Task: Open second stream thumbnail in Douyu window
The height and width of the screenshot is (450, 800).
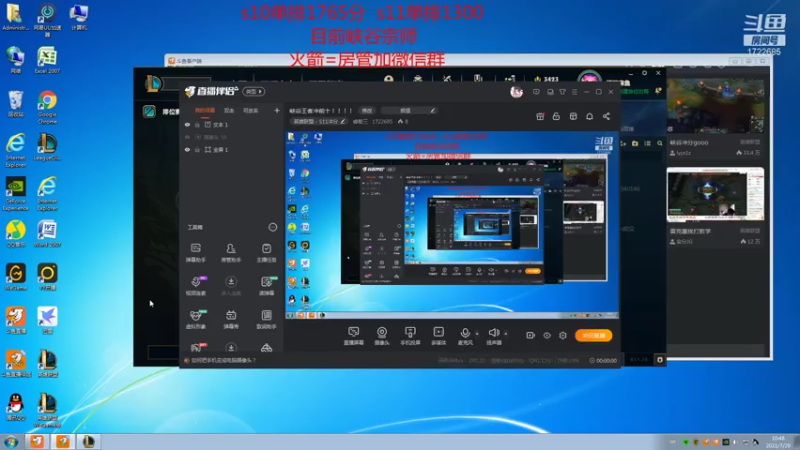Action: tap(715, 194)
